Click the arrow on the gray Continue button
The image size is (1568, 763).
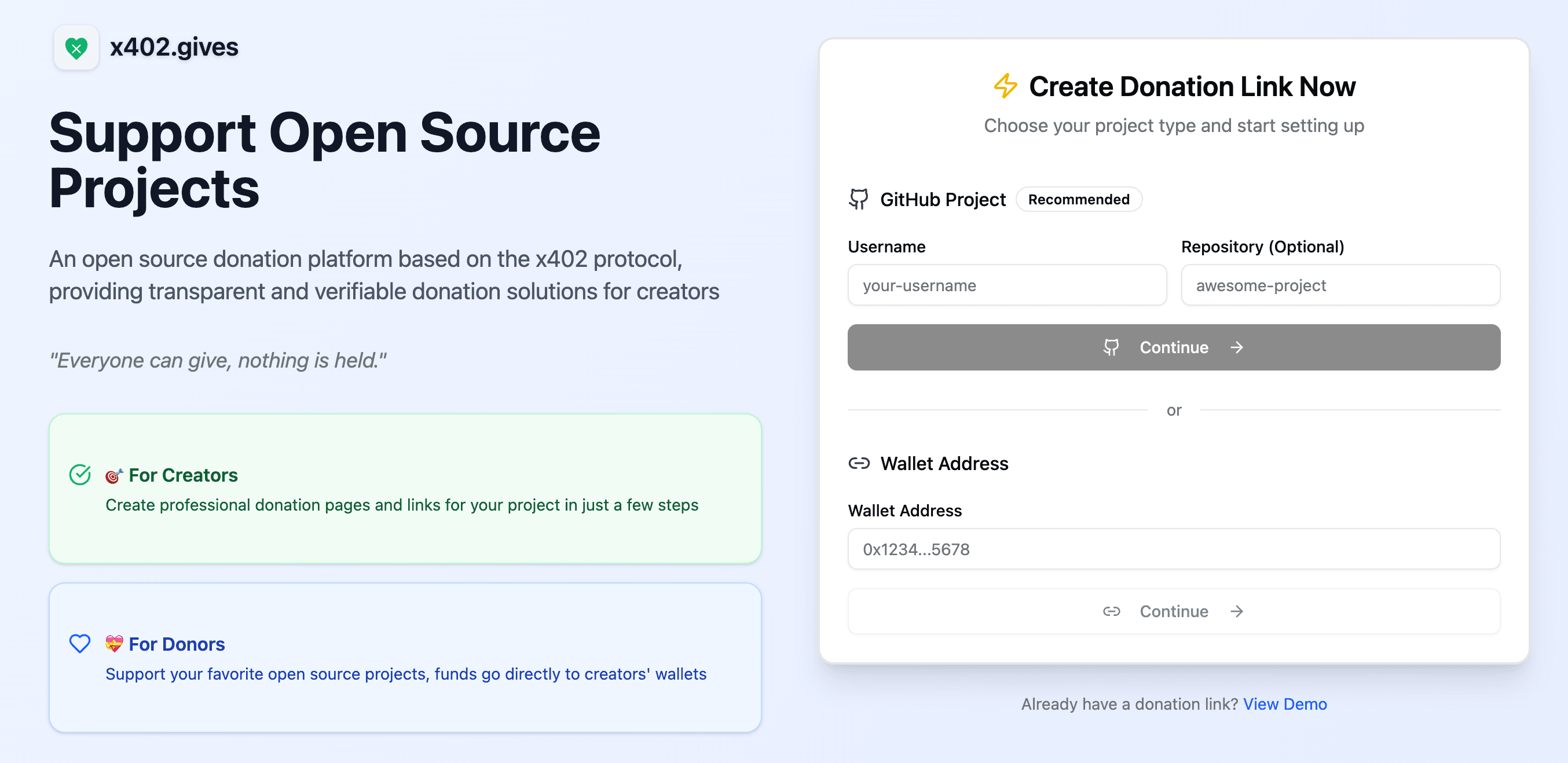point(1236,347)
